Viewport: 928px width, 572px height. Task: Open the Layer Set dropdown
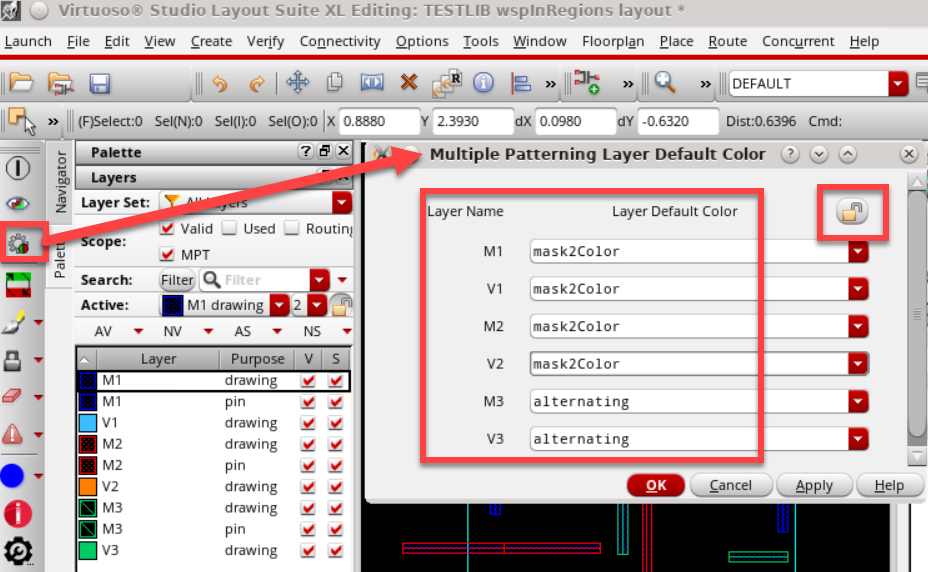[341, 203]
